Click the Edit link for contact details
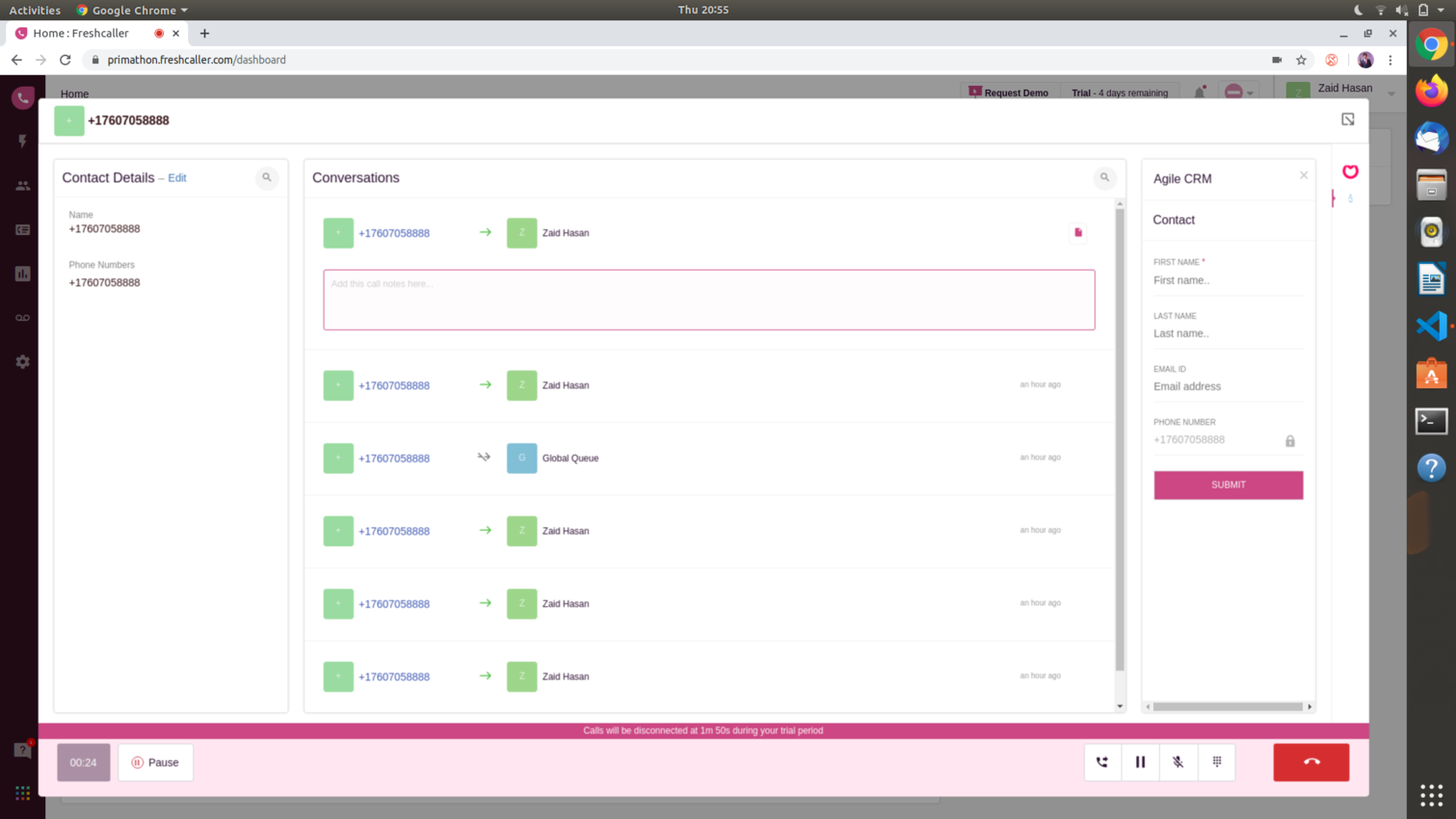This screenshot has height=819, width=1456. [177, 178]
